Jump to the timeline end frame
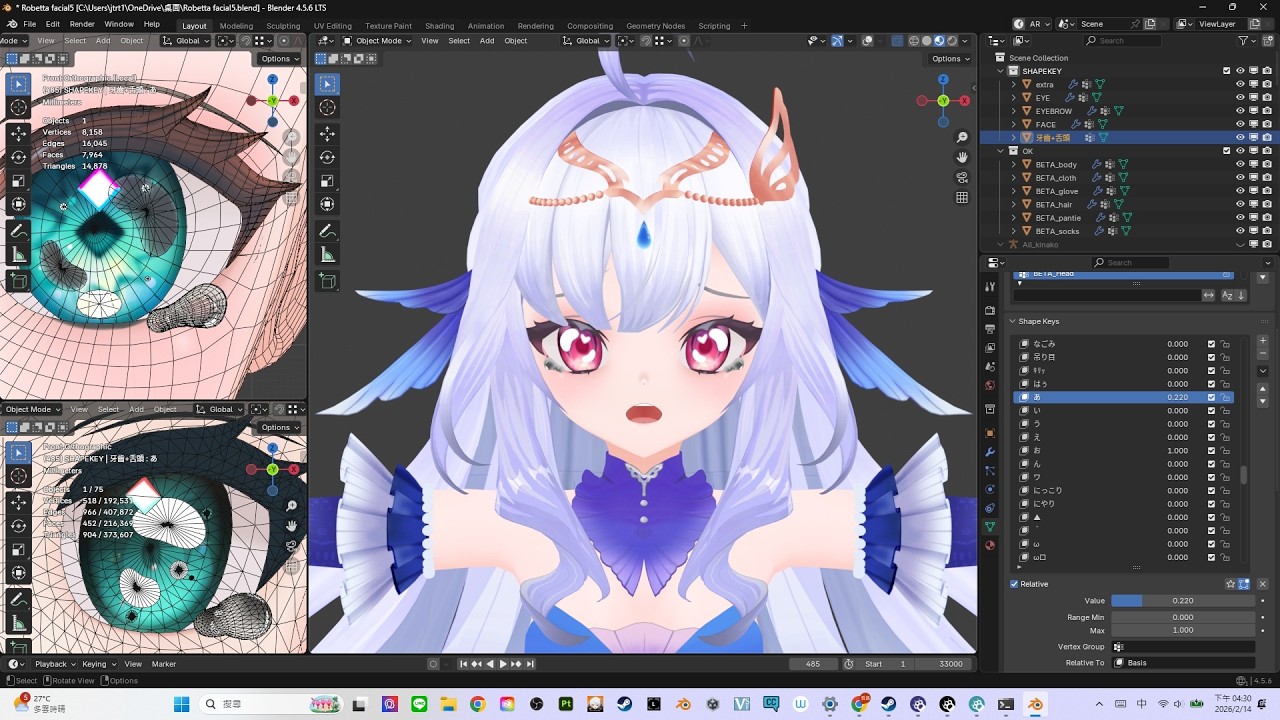Screen dimensions: 1280x720 [x=530, y=664]
